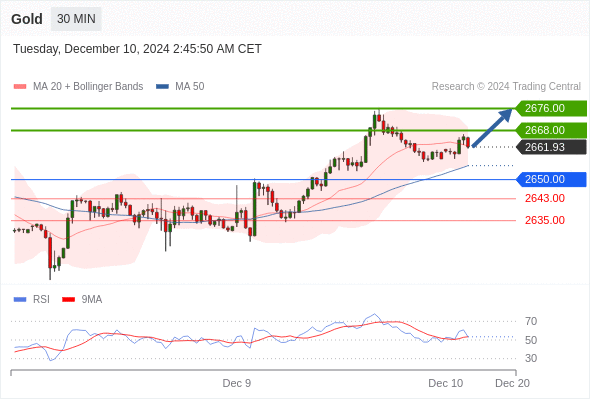Screen dimensions: 590x400
Task: Click the 2643.00 red support label
Action: click(x=544, y=198)
